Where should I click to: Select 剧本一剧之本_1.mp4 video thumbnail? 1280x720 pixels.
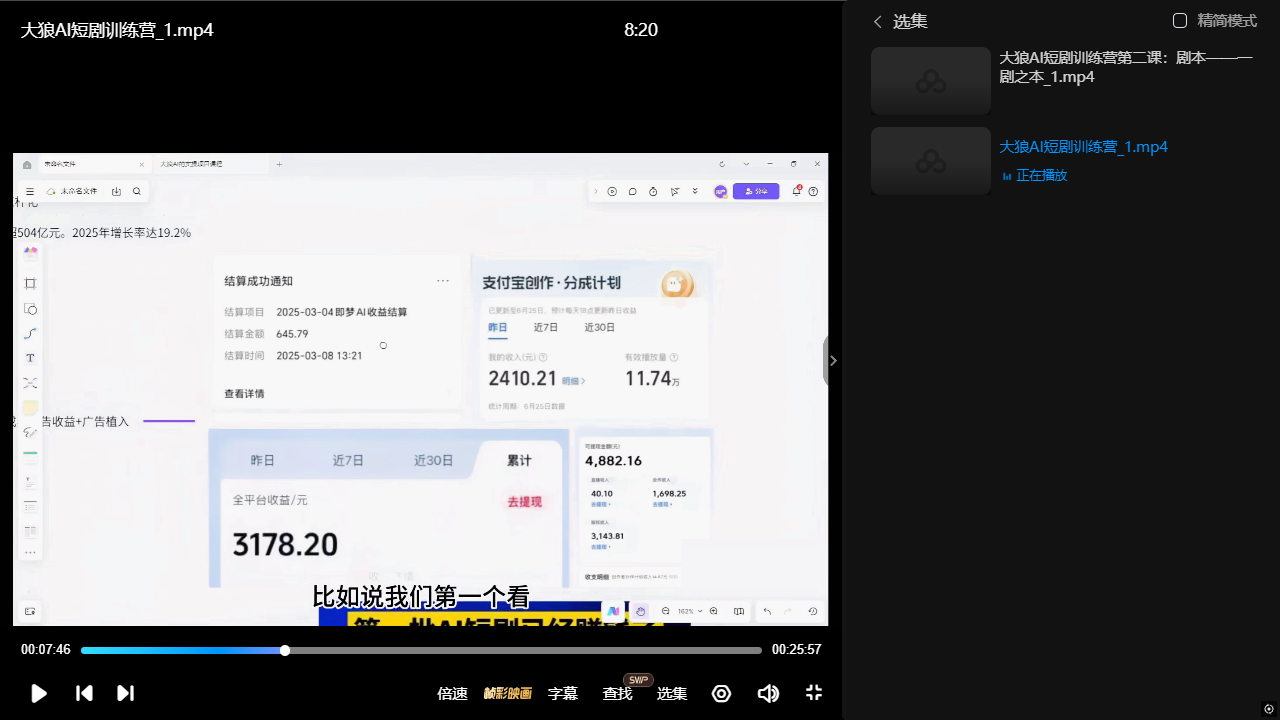[931, 81]
